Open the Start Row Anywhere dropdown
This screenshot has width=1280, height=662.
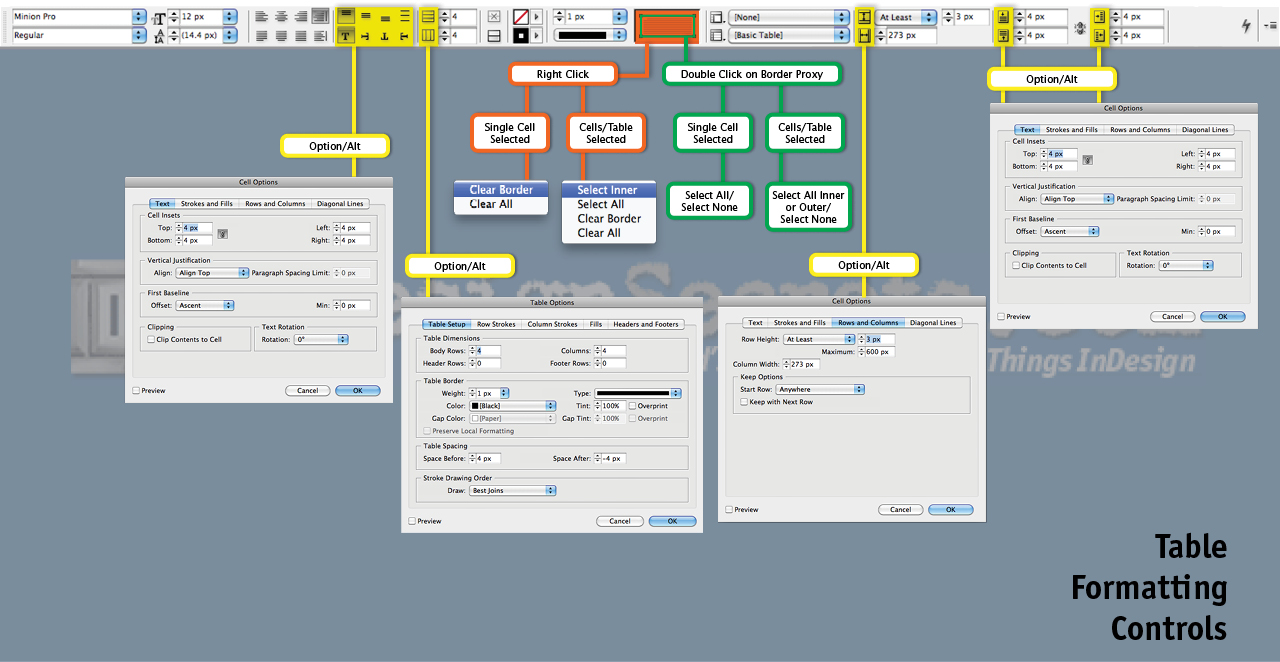click(820, 389)
